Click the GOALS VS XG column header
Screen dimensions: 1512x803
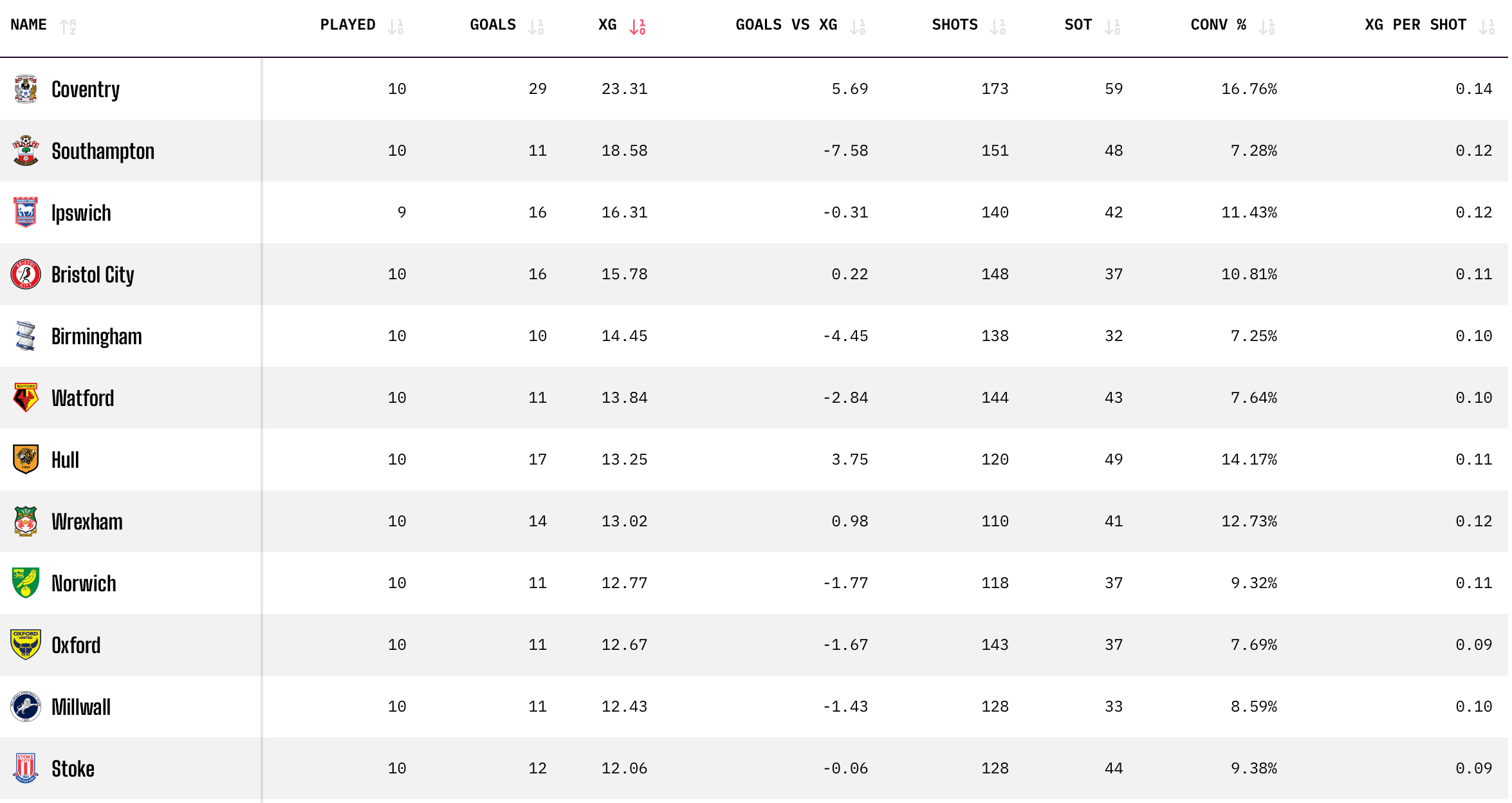pyautogui.click(x=786, y=25)
